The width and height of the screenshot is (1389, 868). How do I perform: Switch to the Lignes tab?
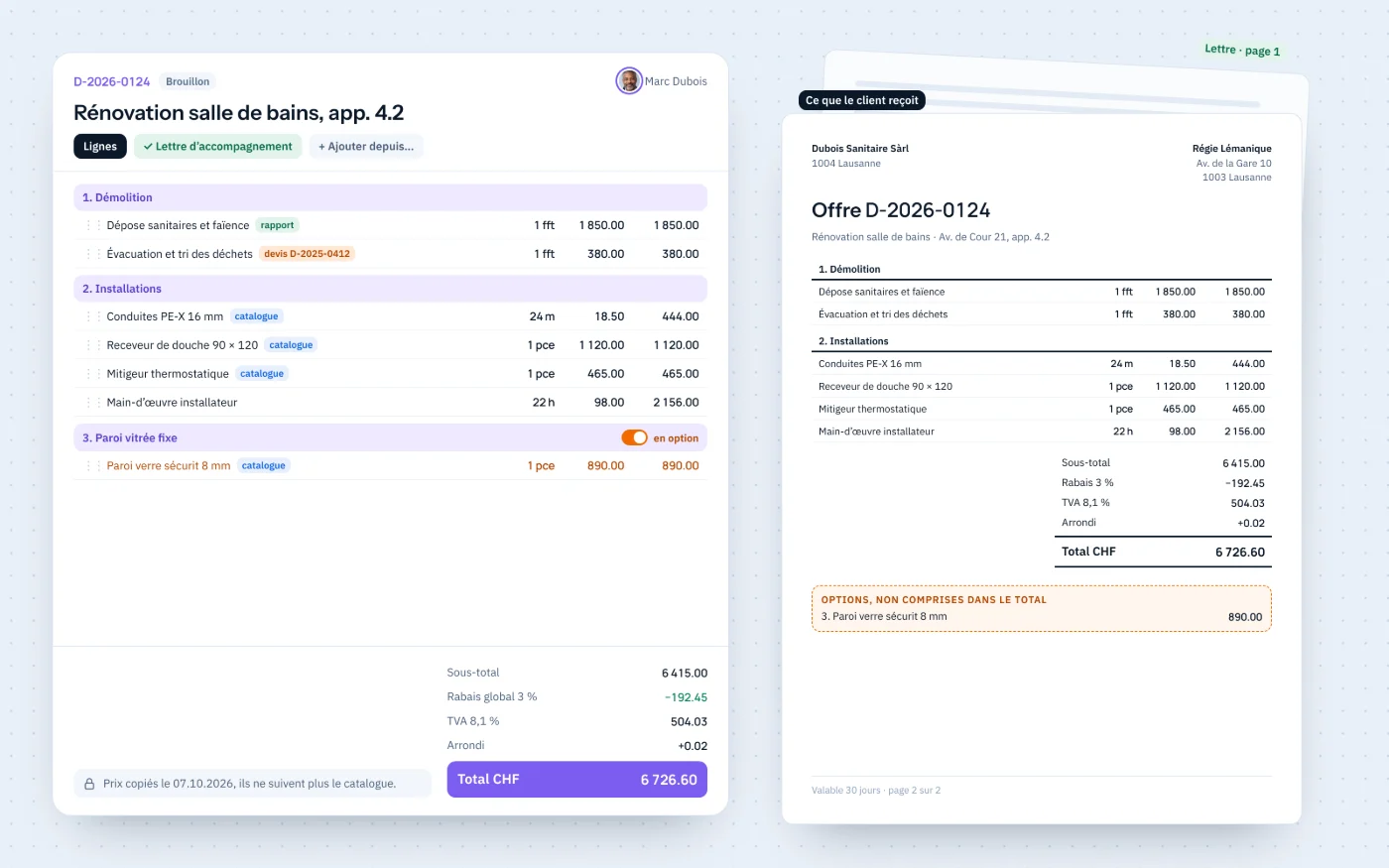100,146
